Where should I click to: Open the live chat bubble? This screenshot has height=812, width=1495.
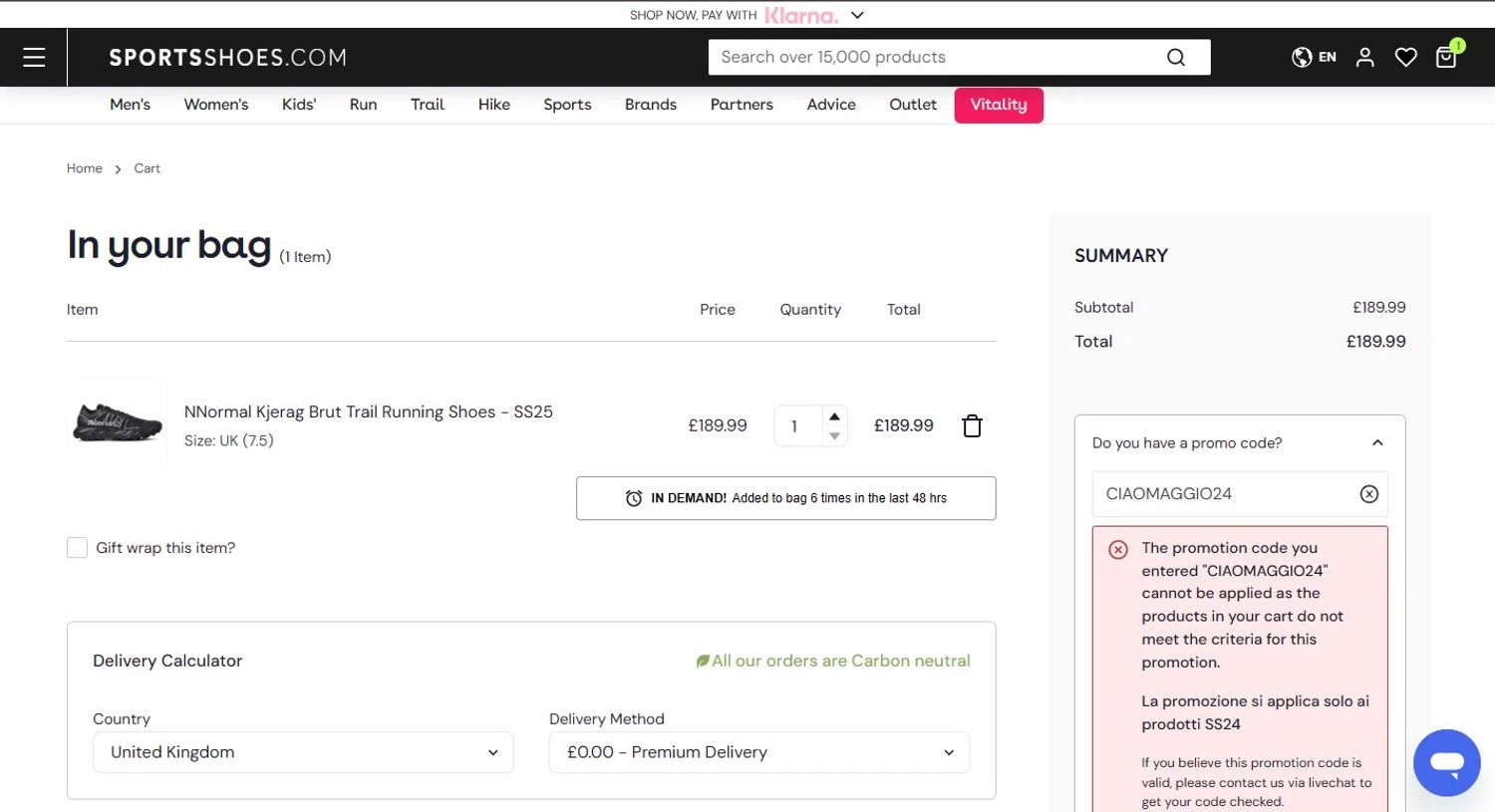tap(1446, 763)
